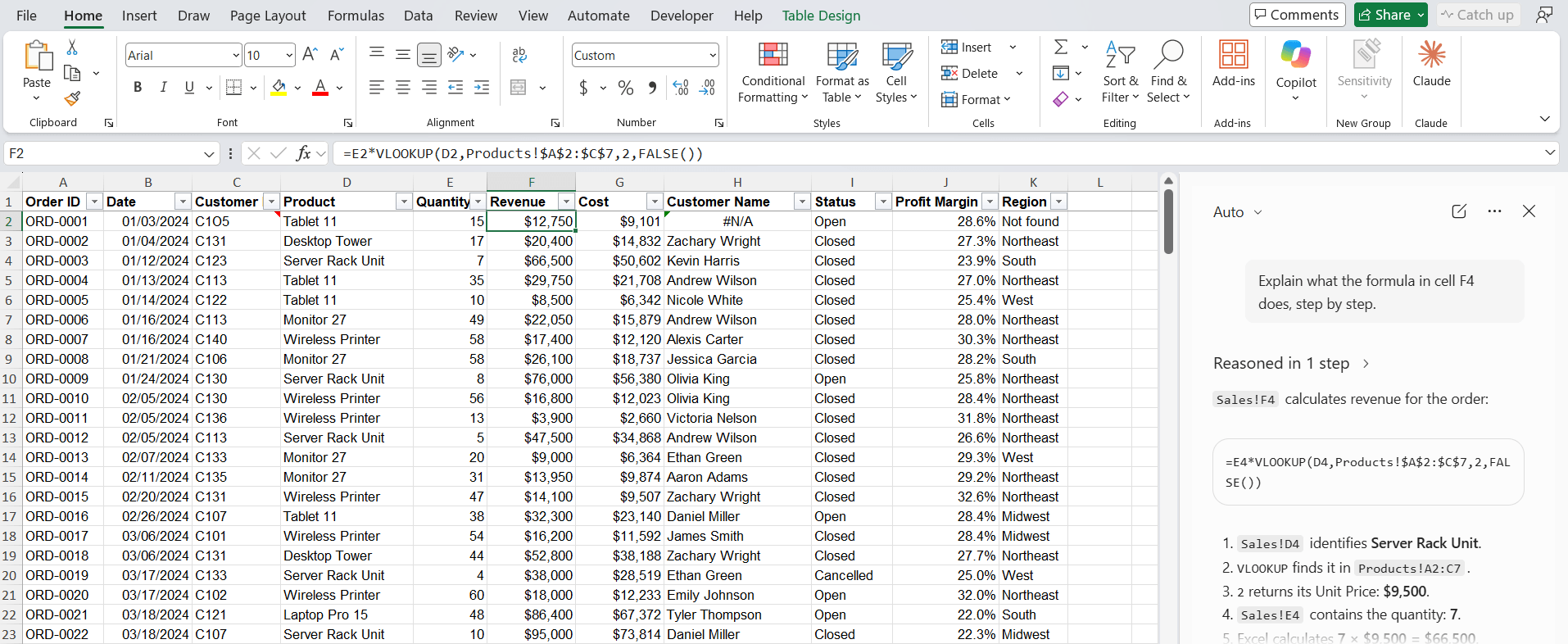Open Sort & Filter menu

[x=1120, y=72]
